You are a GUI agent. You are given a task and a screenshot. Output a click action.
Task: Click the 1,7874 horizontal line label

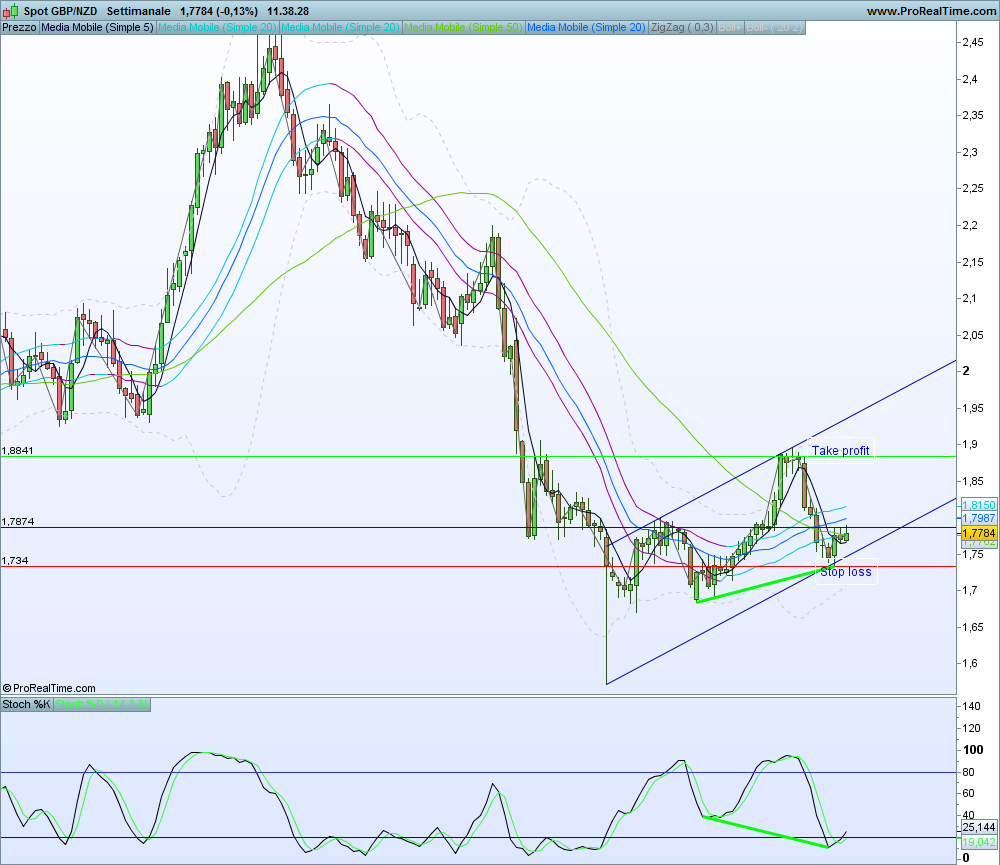18,522
